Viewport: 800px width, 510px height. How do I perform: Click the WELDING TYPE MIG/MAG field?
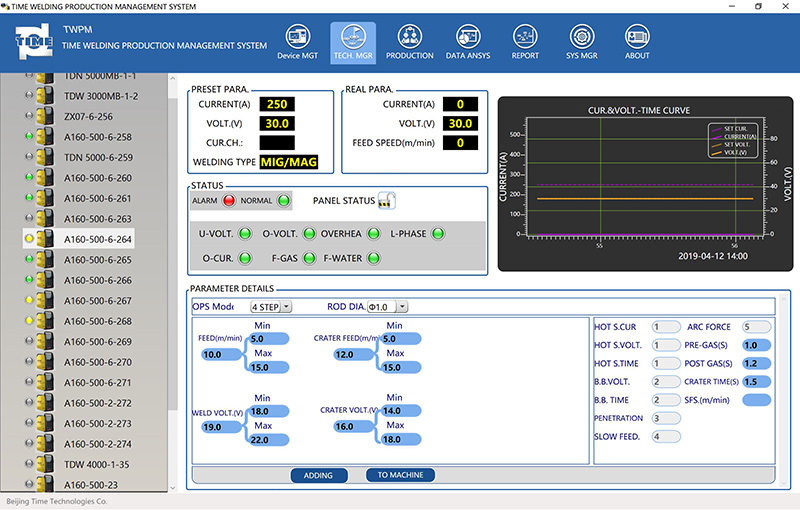pos(288,161)
